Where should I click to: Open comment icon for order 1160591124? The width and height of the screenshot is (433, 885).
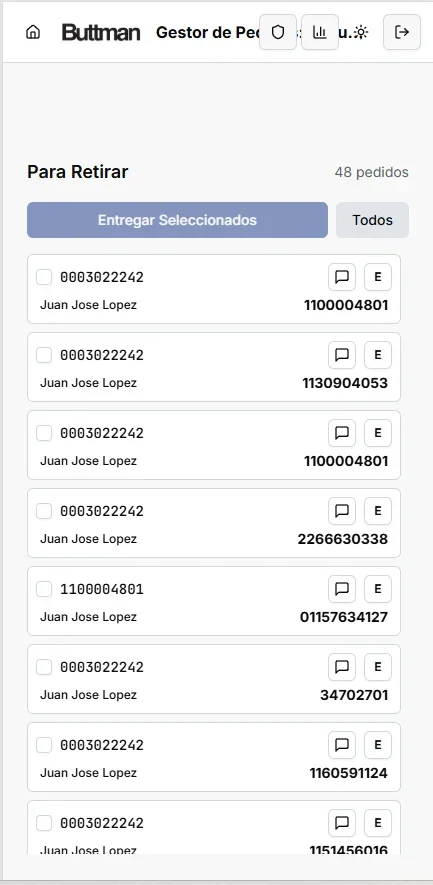point(342,744)
